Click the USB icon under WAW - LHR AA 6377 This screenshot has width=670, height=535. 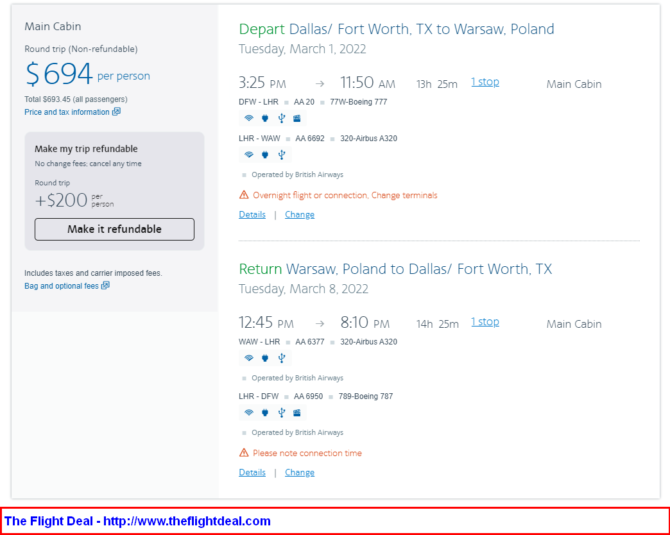(x=281, y=358)
